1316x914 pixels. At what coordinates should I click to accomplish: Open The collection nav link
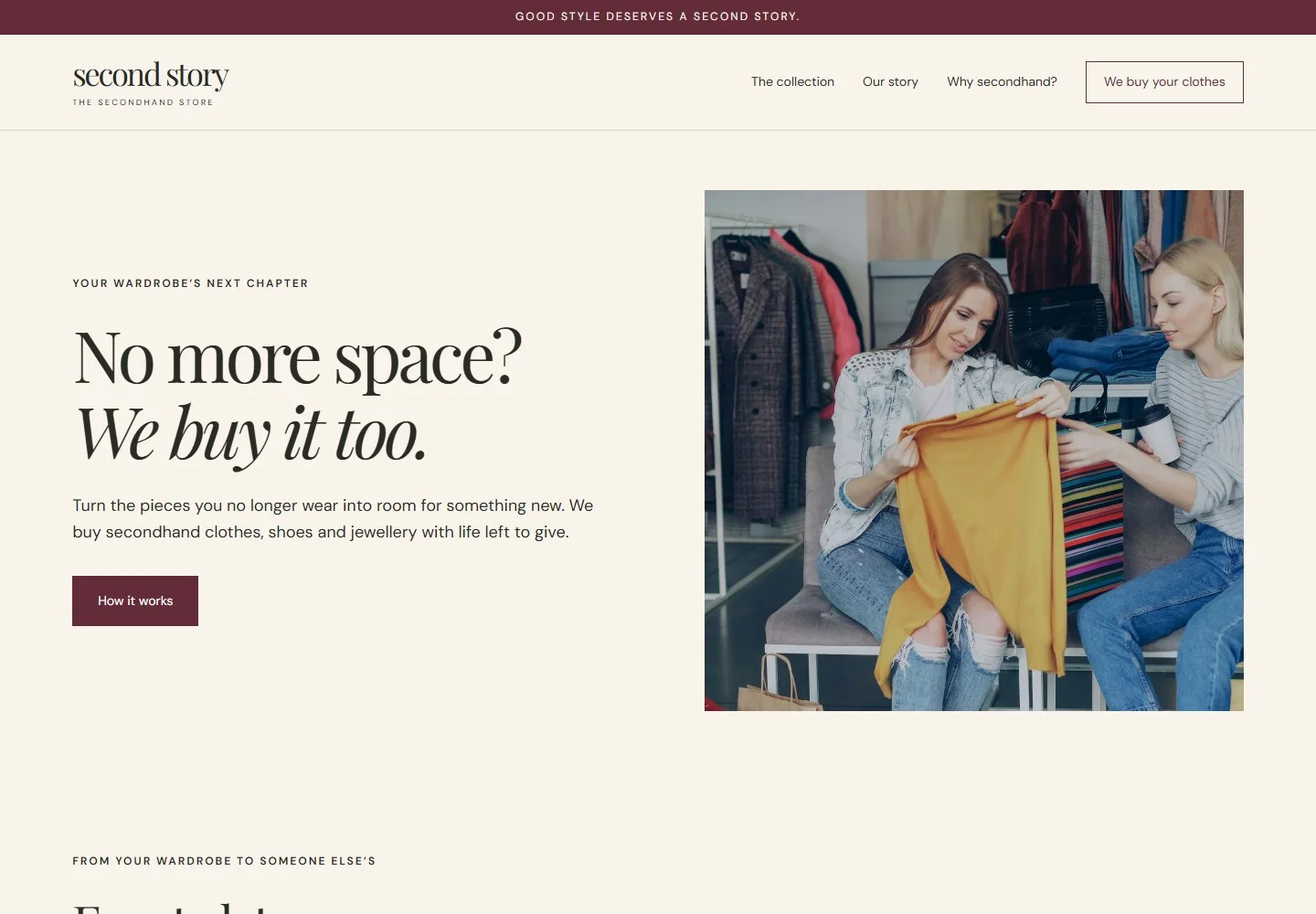[792, 82]
